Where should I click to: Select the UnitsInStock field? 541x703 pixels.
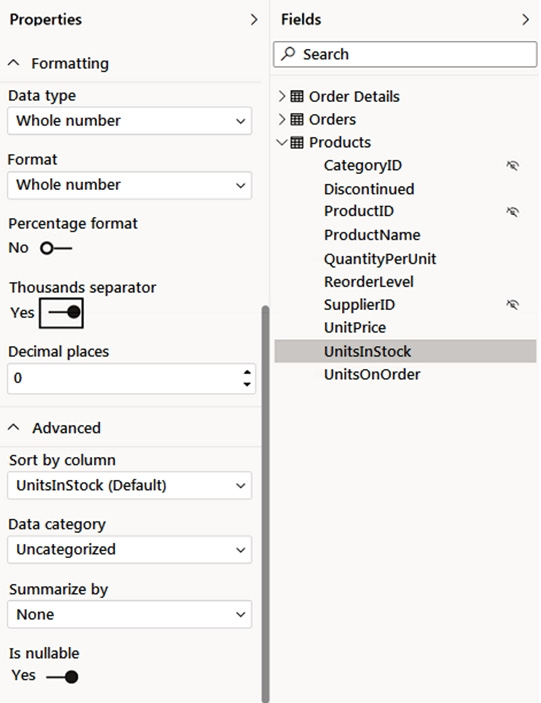(x=405, y=351)
